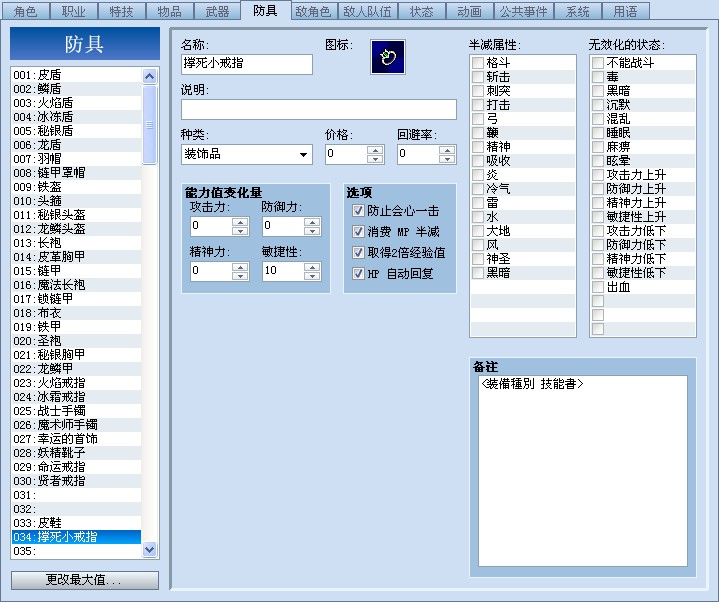
Task: Select 005:秘银盾 in the armor list
Action: point(77,131)
